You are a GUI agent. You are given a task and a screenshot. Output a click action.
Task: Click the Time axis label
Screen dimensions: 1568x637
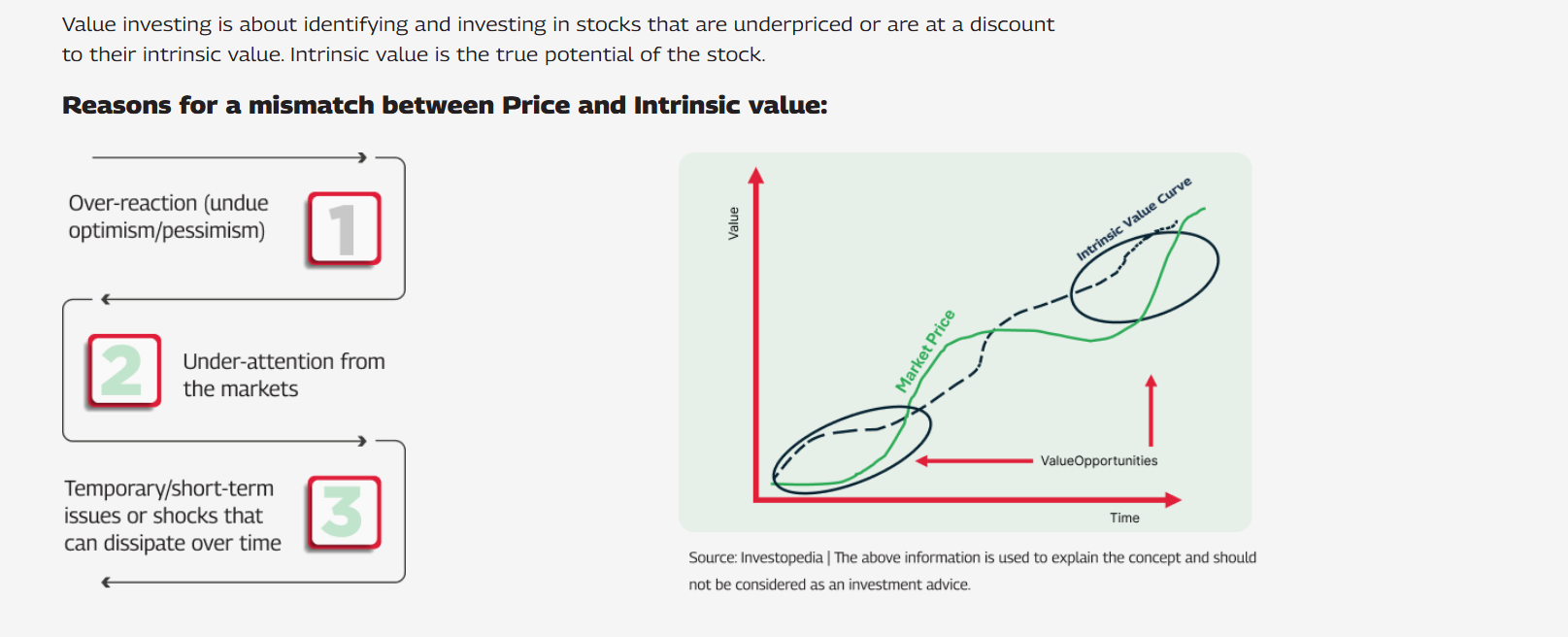(x=1124, y=518)
